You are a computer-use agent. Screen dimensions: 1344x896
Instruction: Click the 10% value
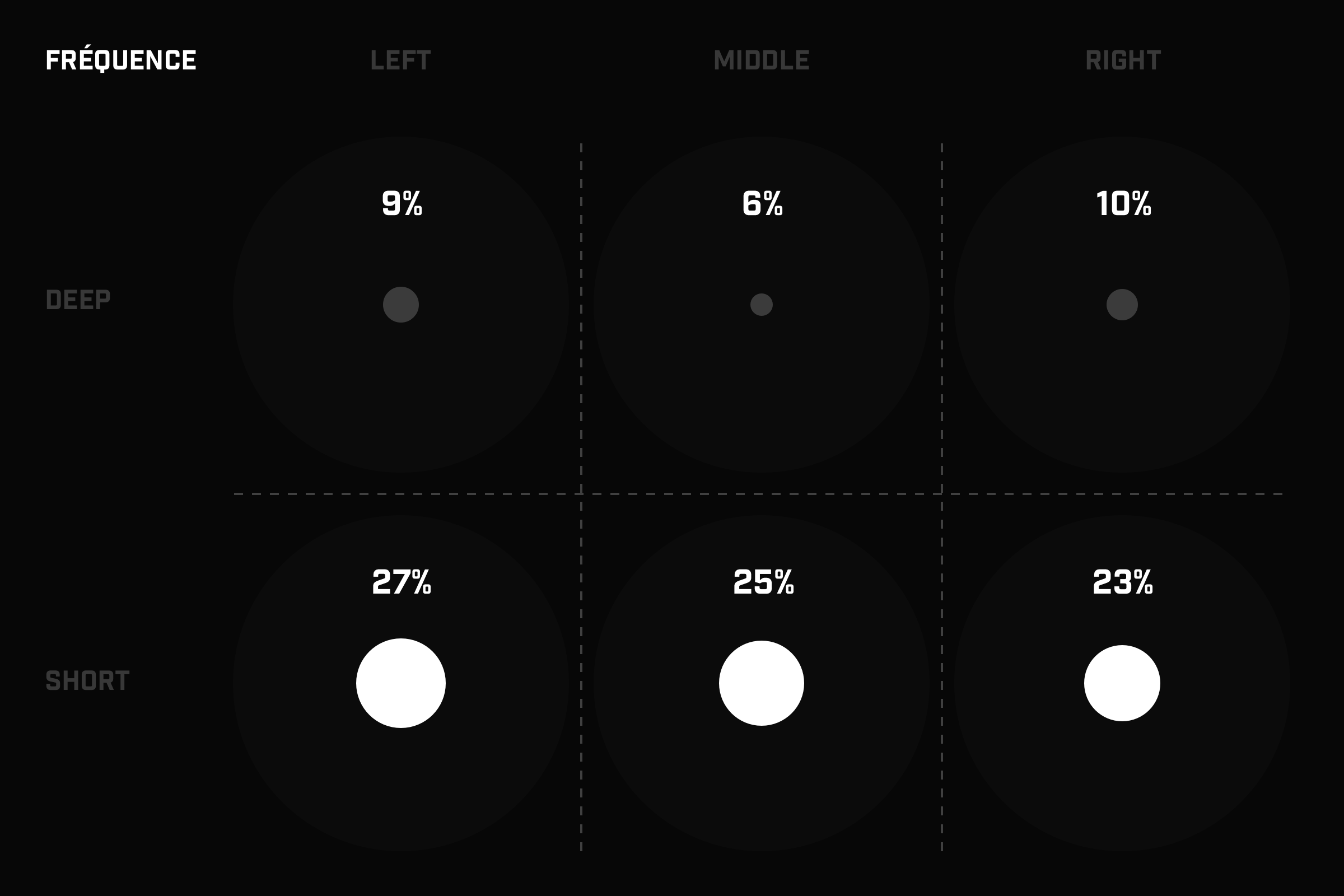tap(1123, 203)
